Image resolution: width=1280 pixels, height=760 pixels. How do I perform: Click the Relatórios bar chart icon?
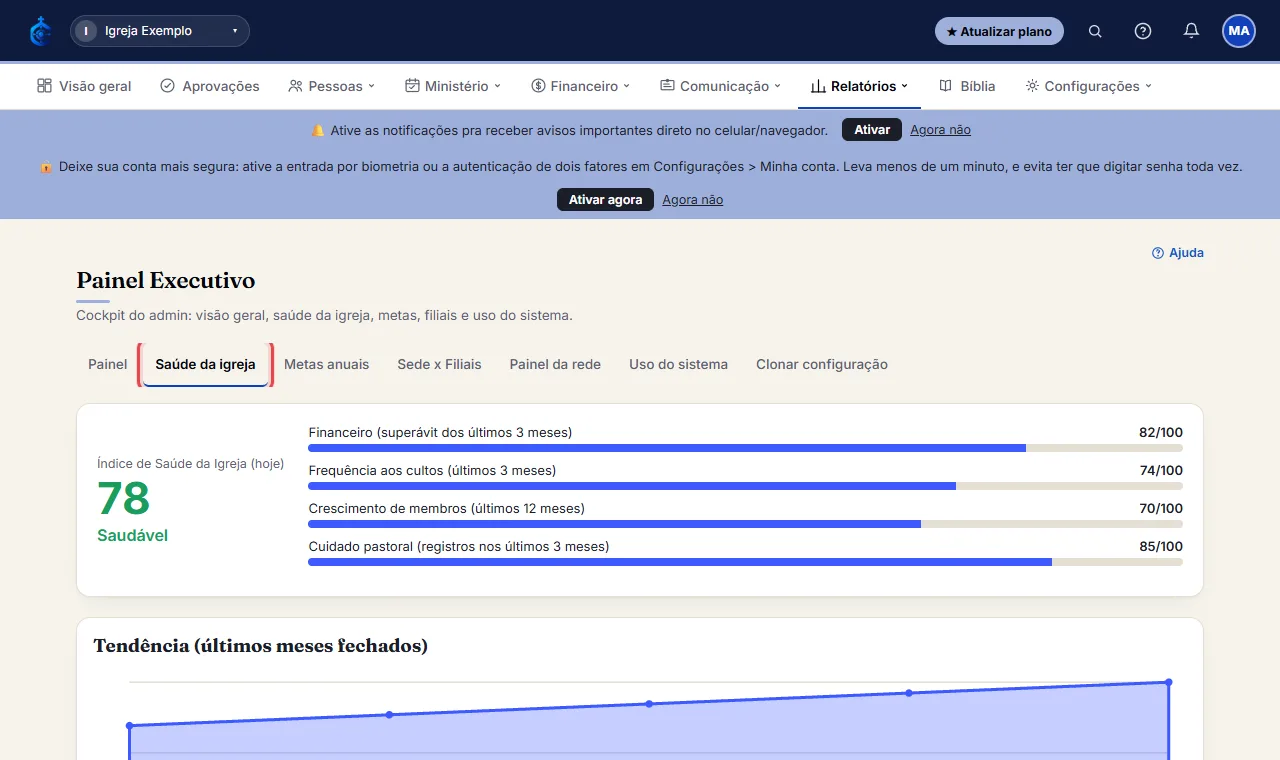[818, 86]
